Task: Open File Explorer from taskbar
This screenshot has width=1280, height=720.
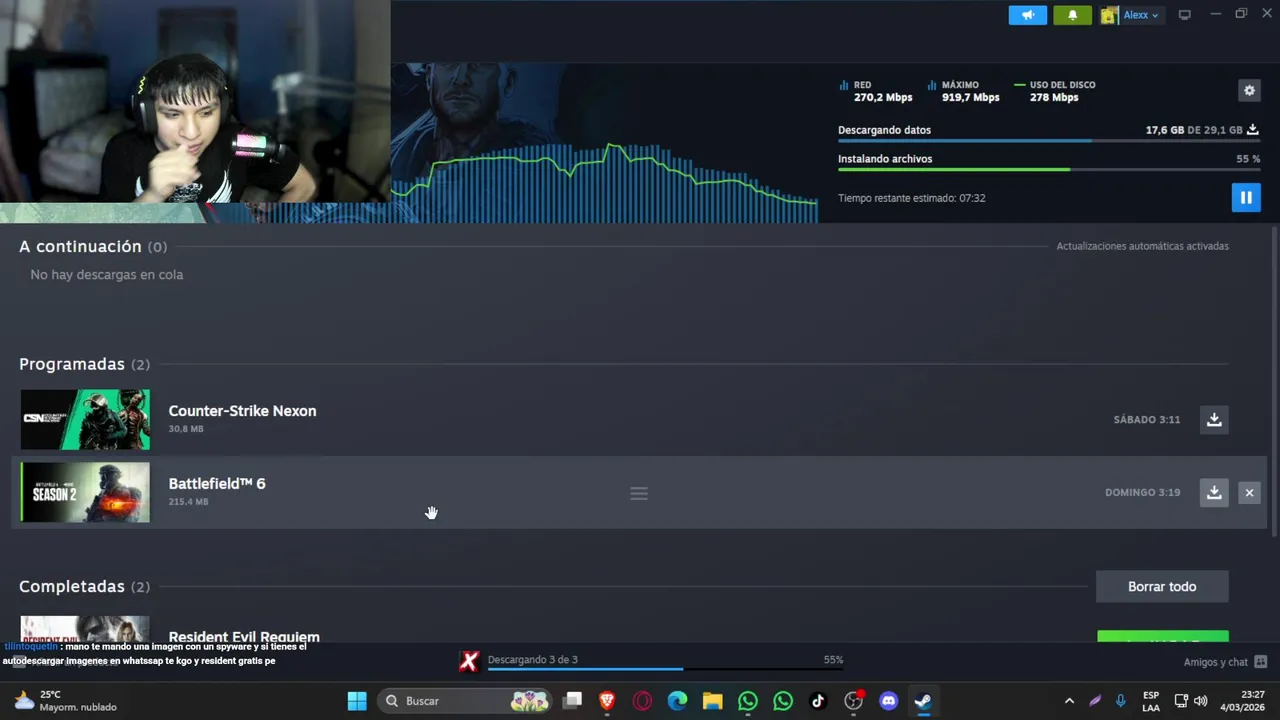Action: 712,701
